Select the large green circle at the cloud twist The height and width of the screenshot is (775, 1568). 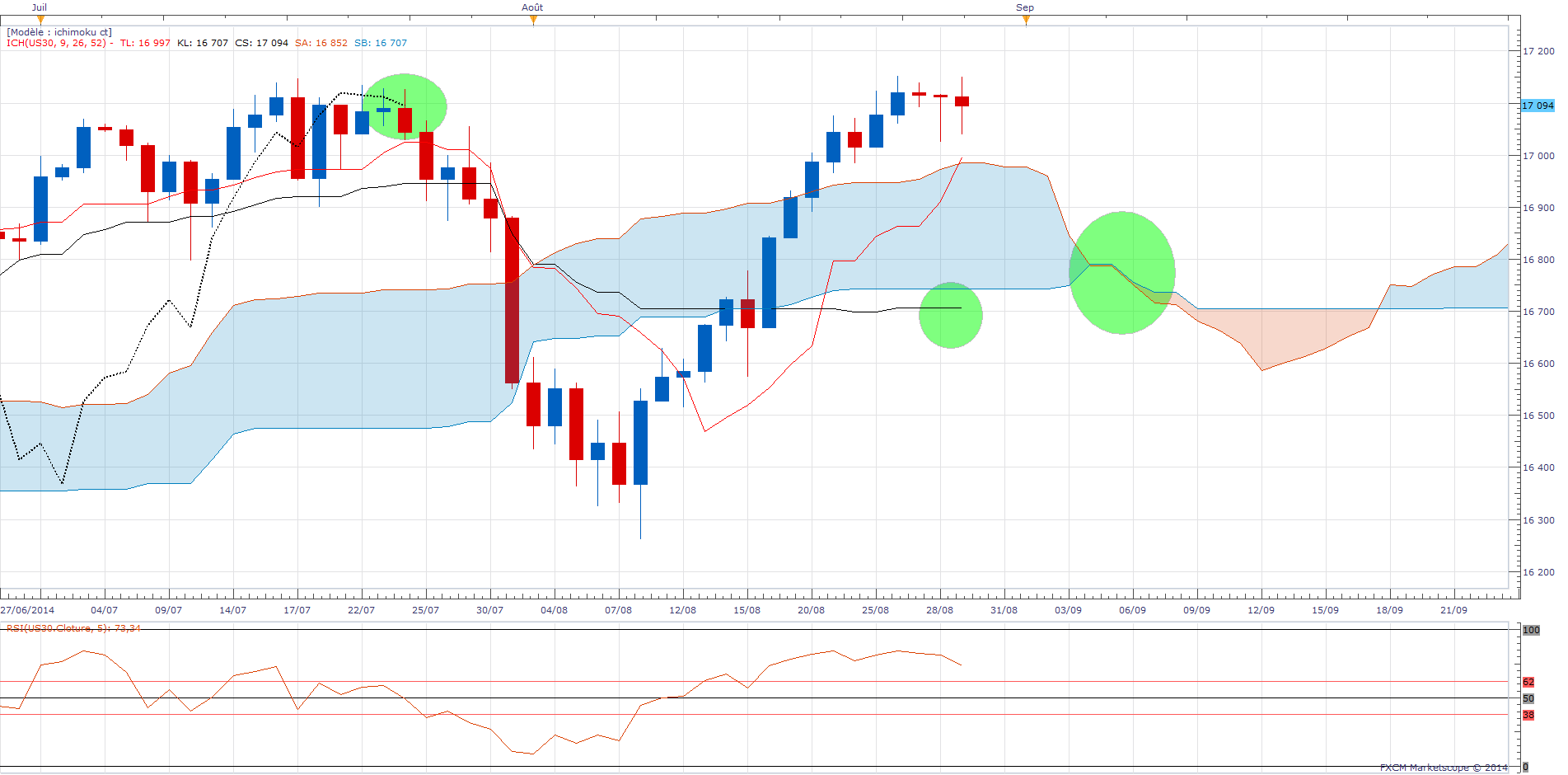[x=1121, y=273]
